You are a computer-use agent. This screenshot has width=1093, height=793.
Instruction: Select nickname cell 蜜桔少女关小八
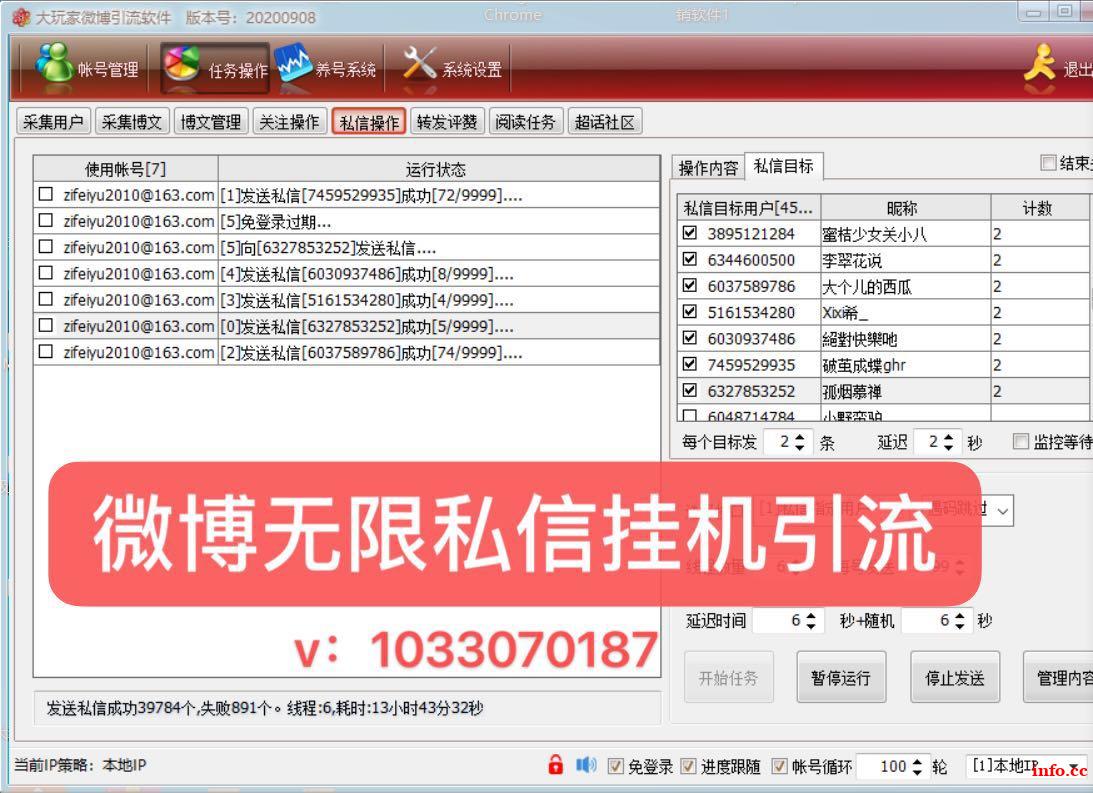pos(905,233)
